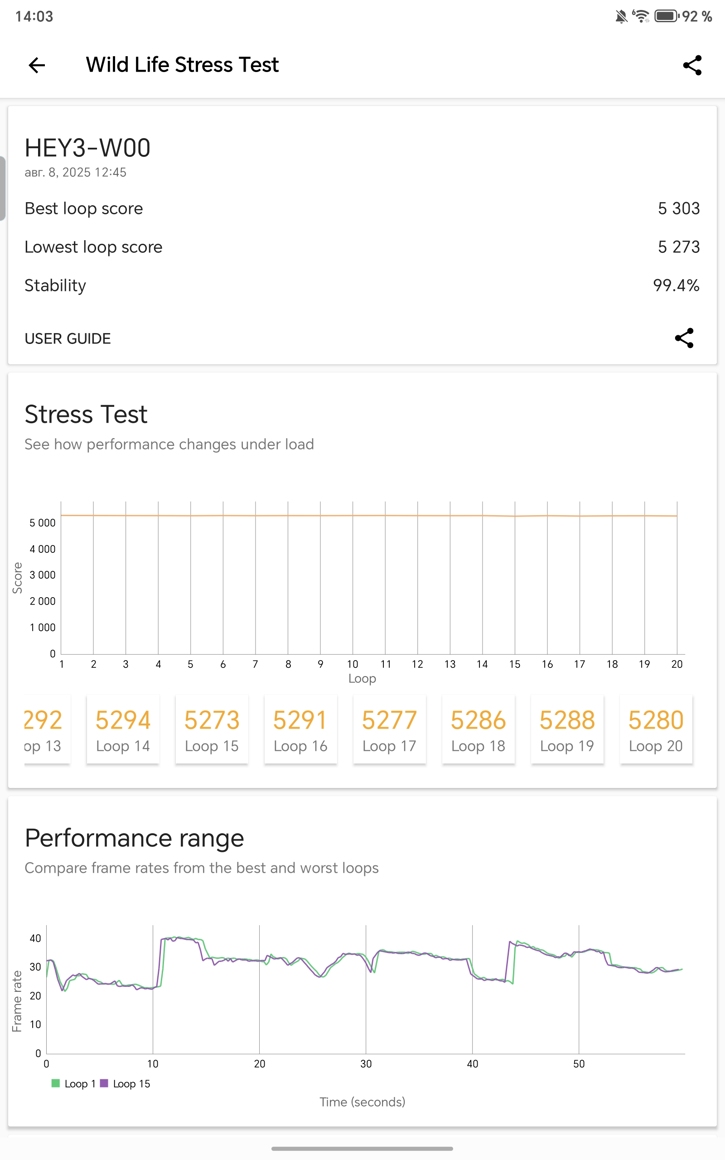
Task: Select the Loop 15 score card
Action: (212, 730)
